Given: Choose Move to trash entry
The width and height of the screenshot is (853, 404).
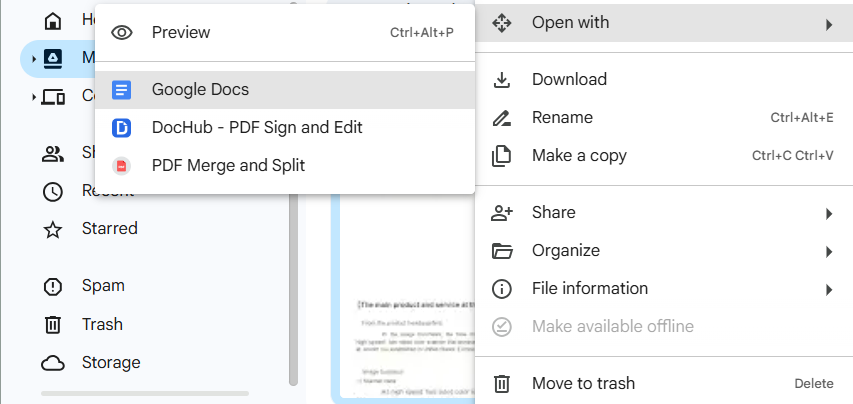Looking at the screenshot, I should pos(664,384).
